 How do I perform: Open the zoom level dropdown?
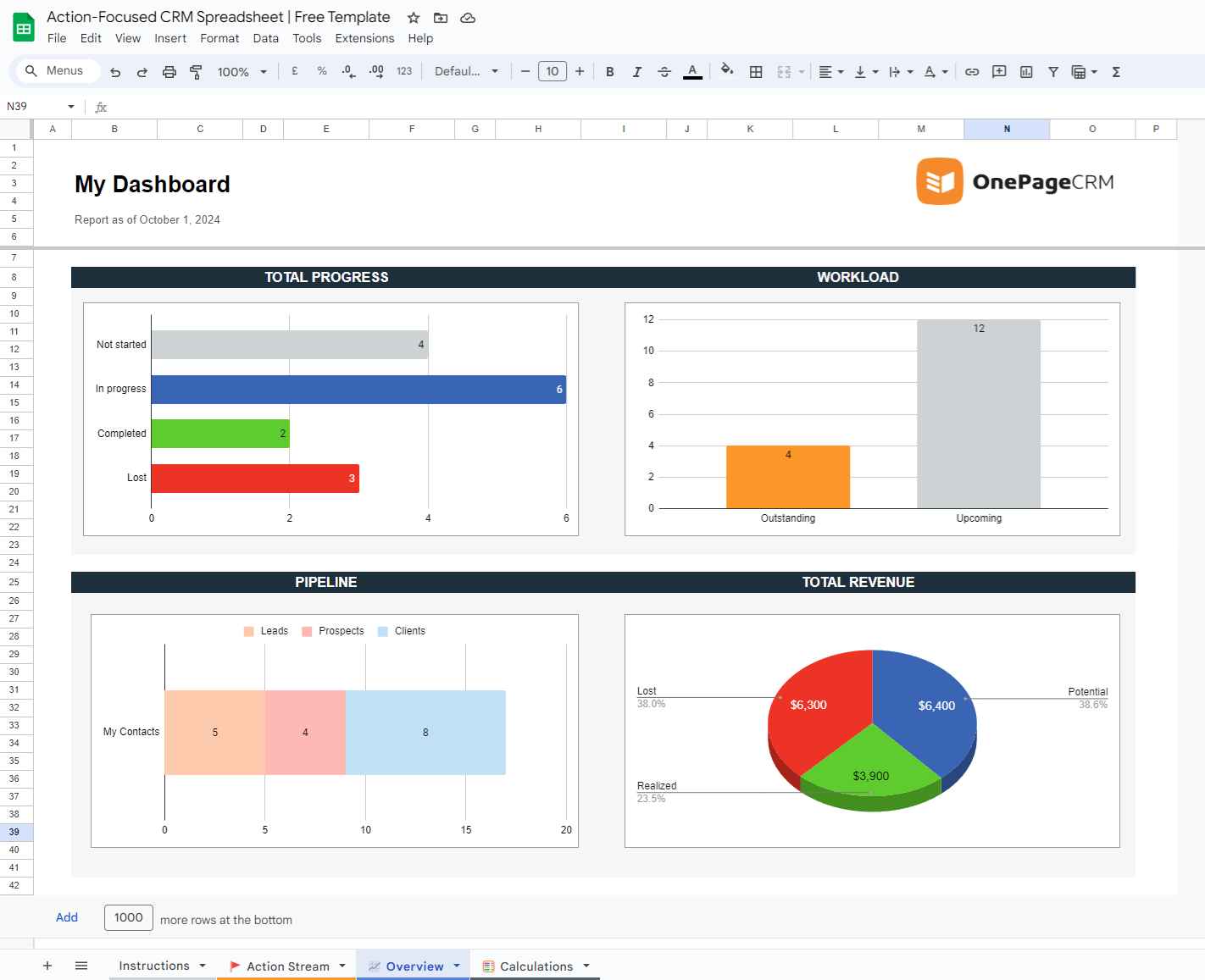(x=242, y=71)
